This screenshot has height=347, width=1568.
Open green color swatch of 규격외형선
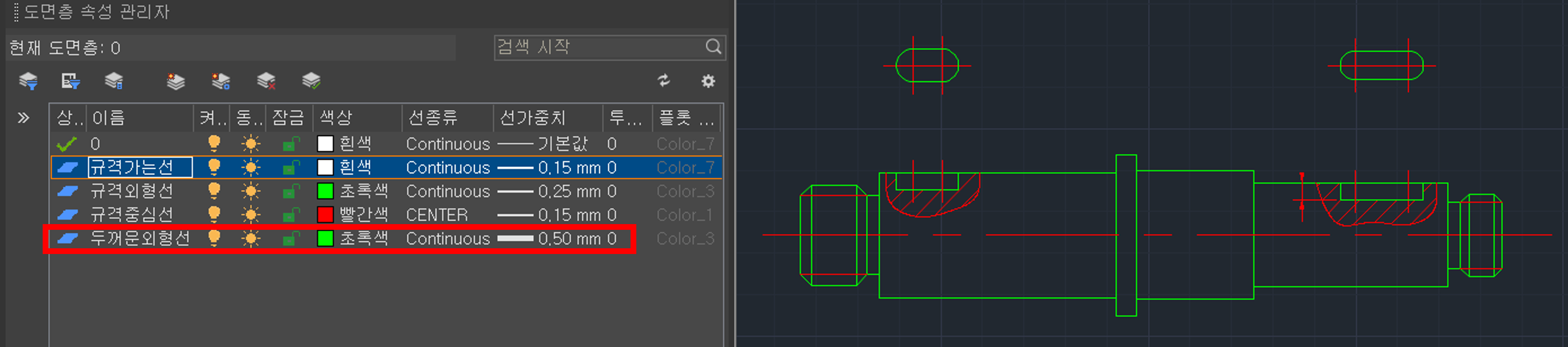click(x=325, y=191)
